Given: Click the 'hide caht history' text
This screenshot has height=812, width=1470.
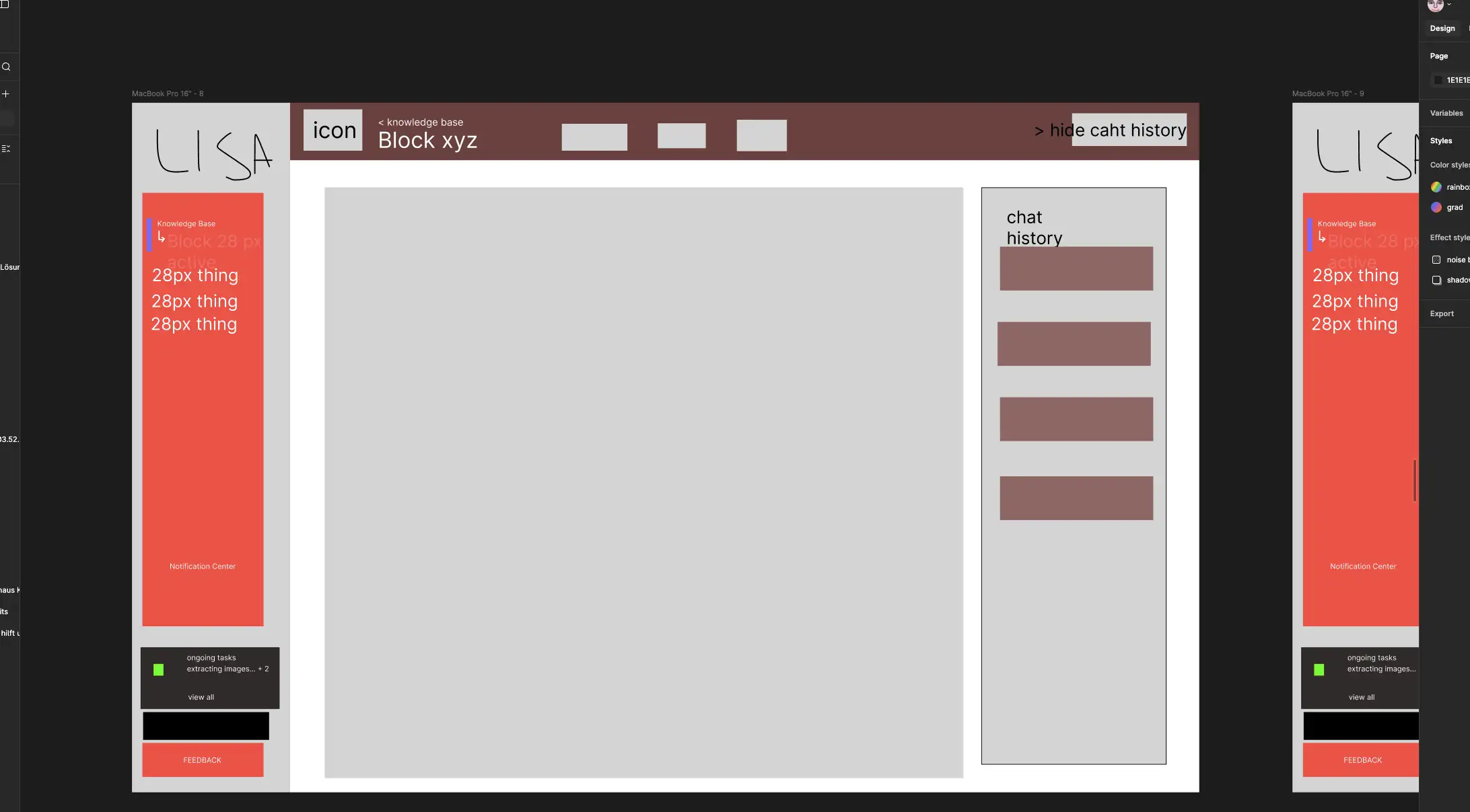Looking at the screenshot, I should [1117, 130].
